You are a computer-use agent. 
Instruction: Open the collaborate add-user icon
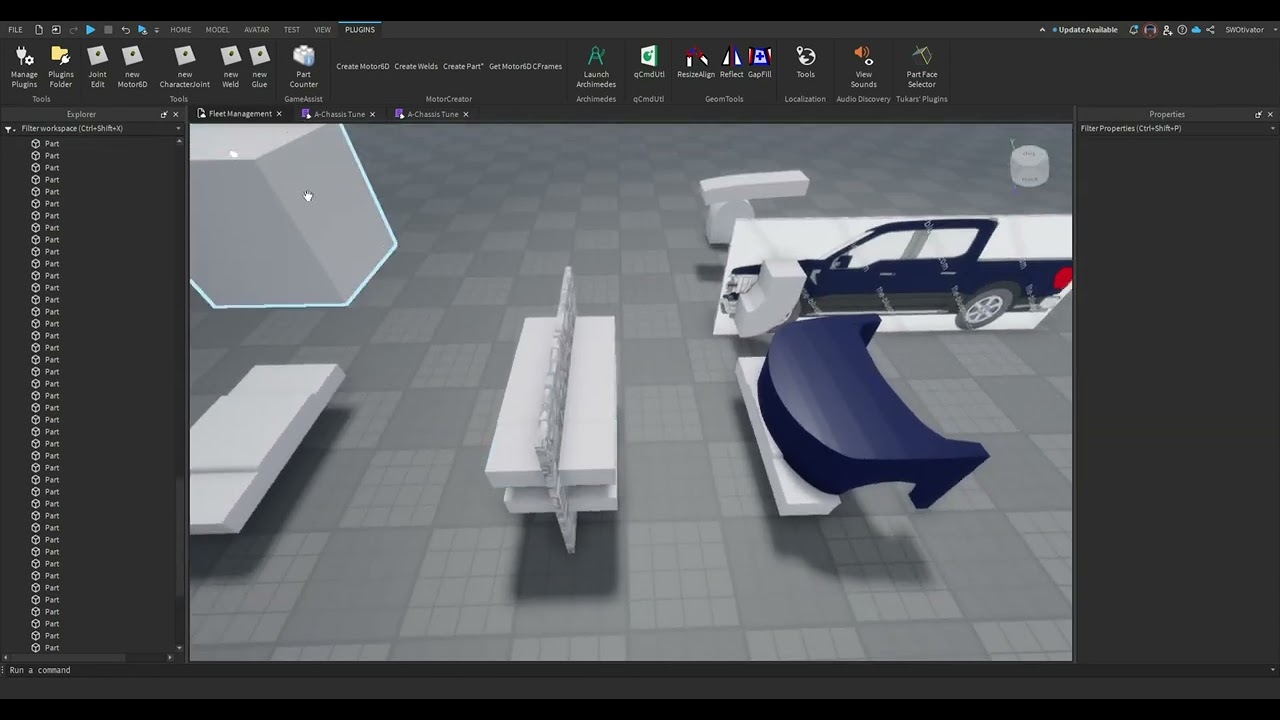[1167, 30]
